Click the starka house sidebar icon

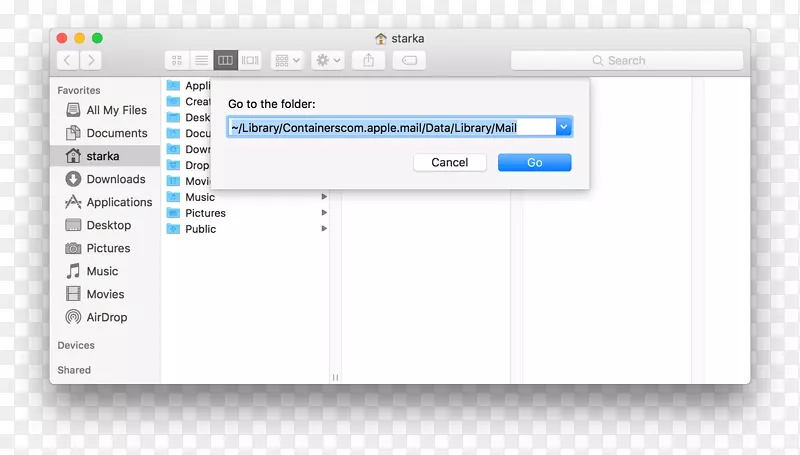coord(73,156)
